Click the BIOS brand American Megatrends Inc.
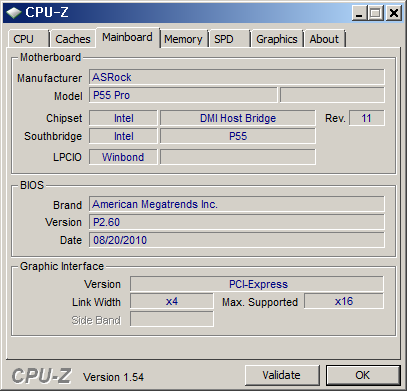407x391 pixels. 237,204
